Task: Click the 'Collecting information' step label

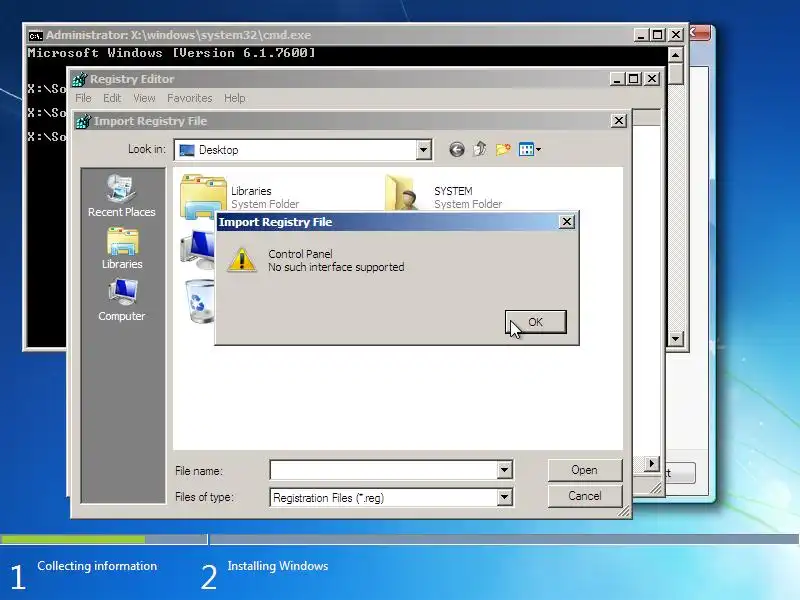Action: (x=97, y=566)
